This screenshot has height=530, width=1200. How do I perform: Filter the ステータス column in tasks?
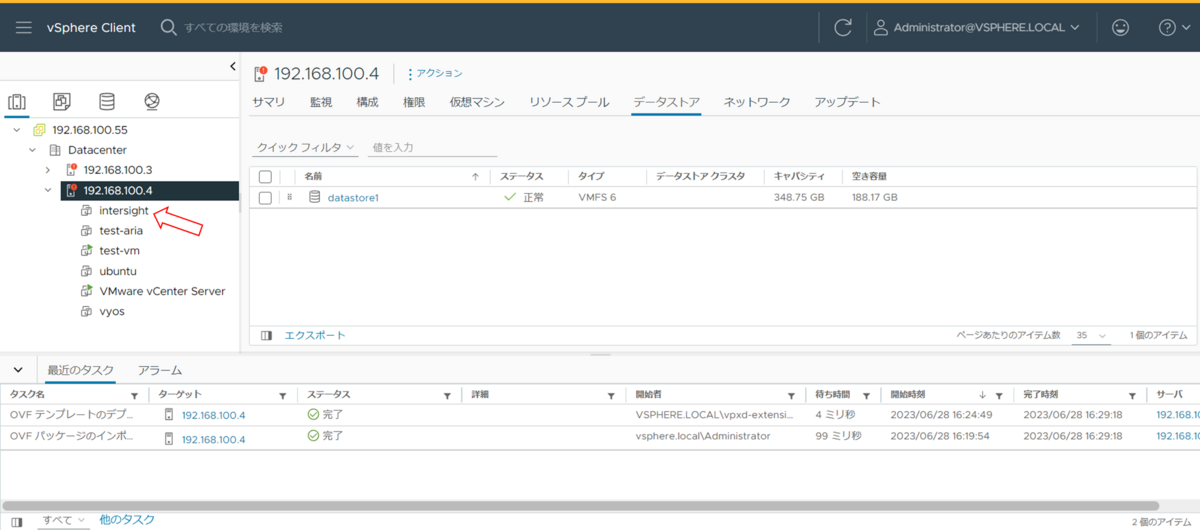point(447,396)
